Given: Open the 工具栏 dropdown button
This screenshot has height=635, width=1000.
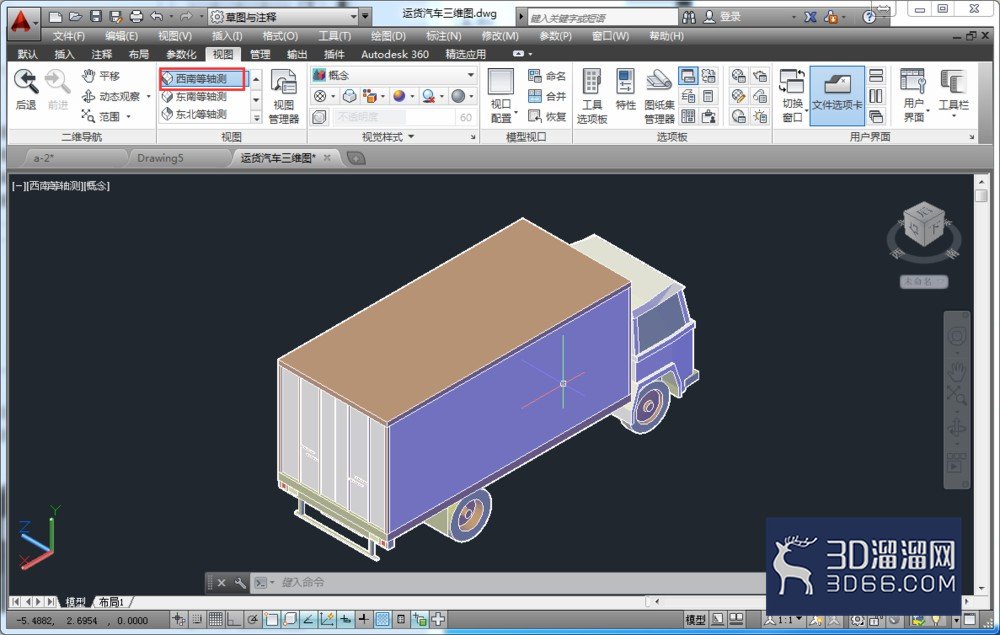Looking at the screenshot, I should (953, 96).
